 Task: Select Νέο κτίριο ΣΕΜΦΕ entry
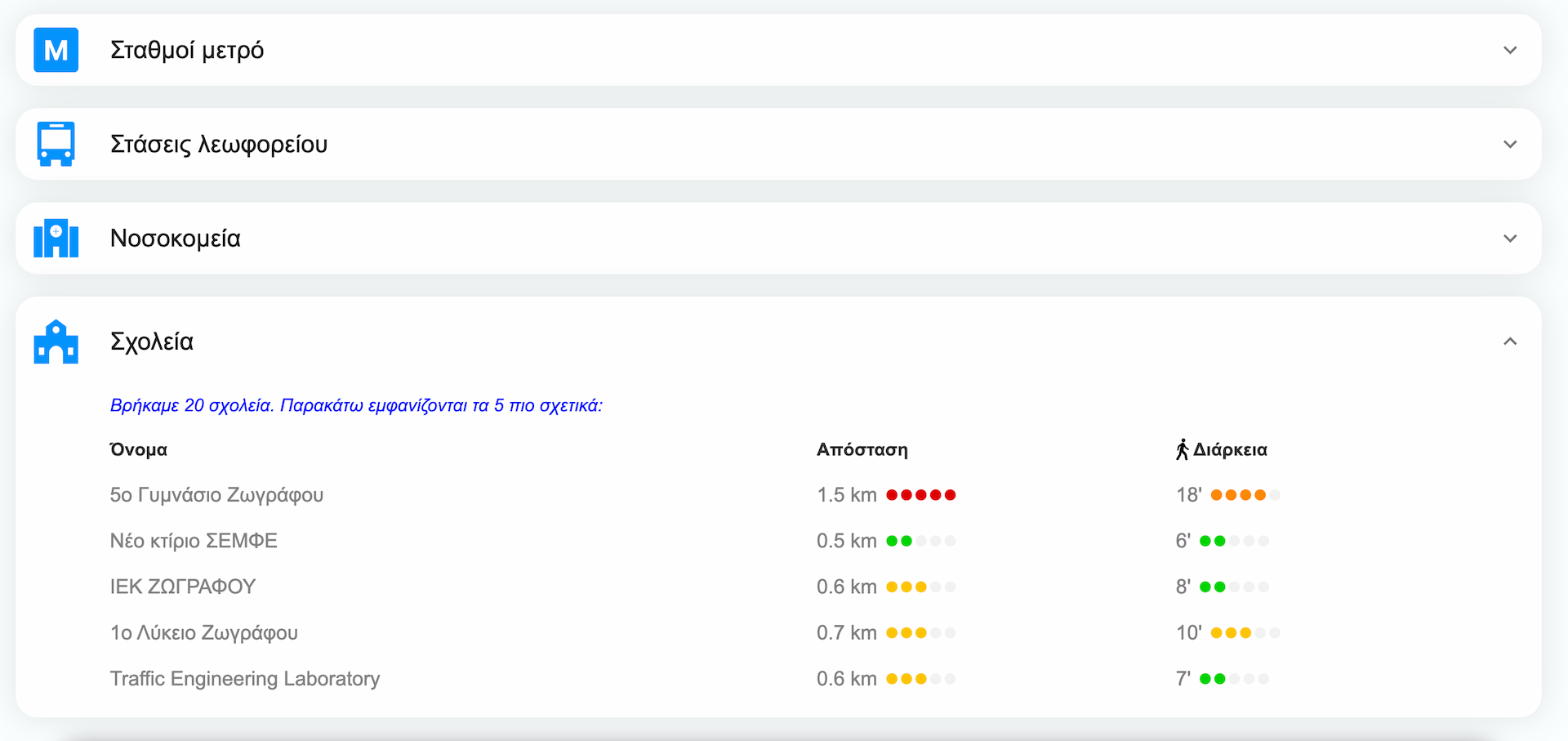pos(194,541)
